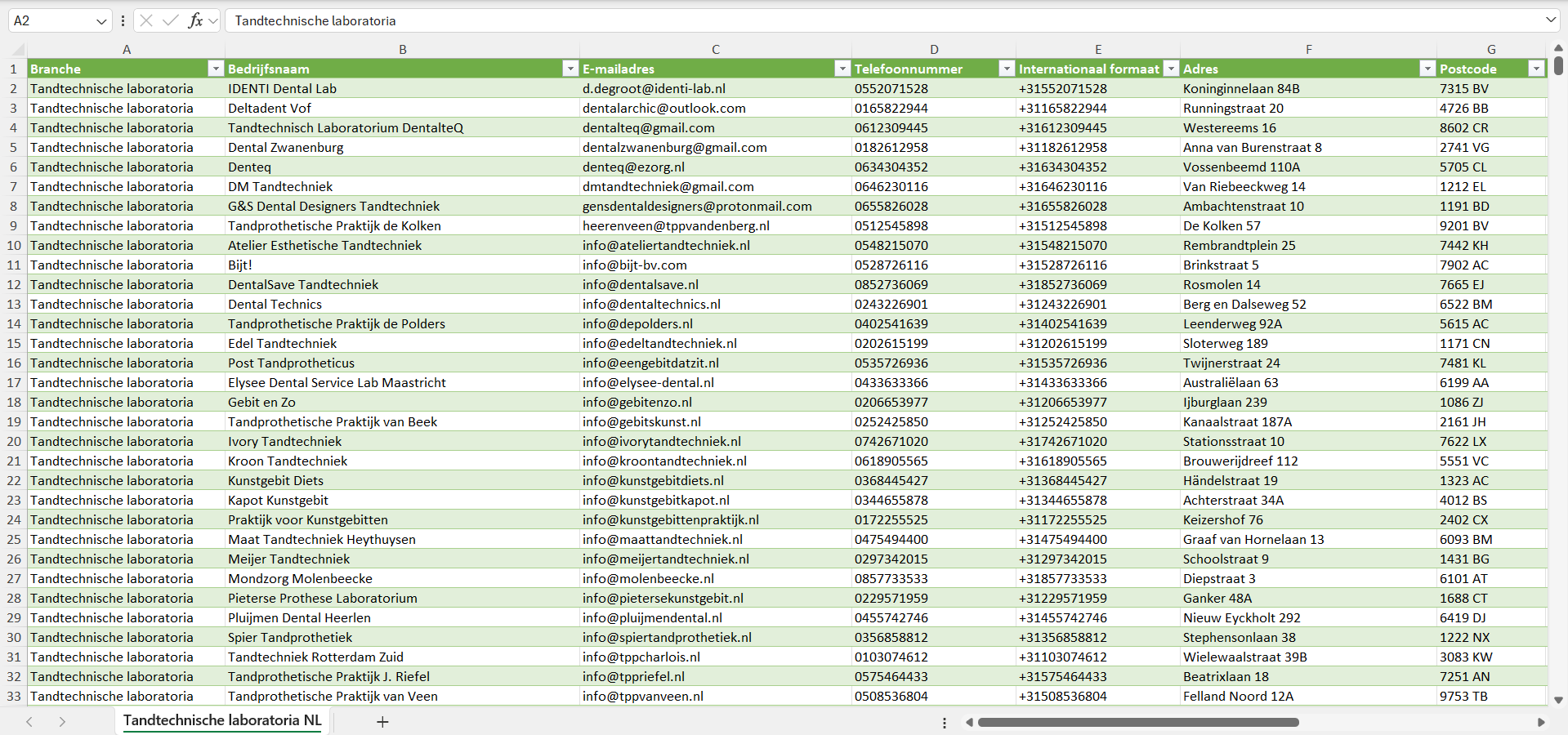The width and height of the screenshot is (1568, 735).
Task: Click the three-dot options beside Name Box
Action: pyautogui.click(x=123, y=20)
